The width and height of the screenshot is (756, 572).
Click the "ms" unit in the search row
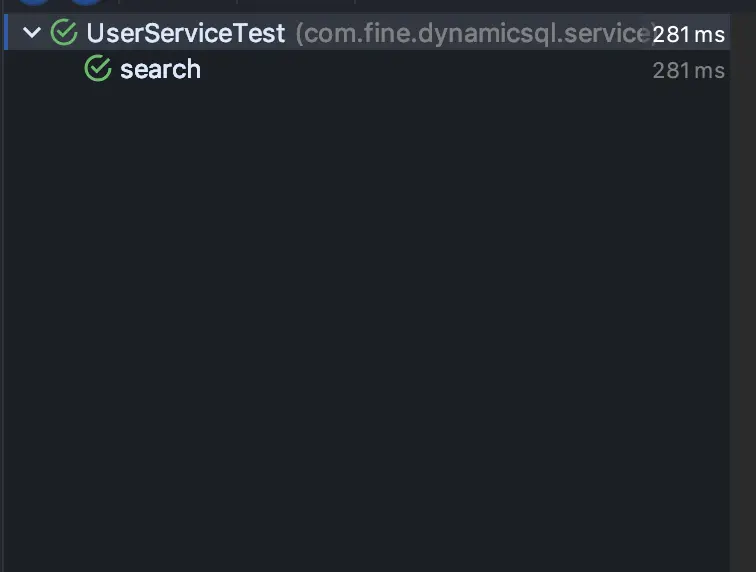[x=710, y=70]
